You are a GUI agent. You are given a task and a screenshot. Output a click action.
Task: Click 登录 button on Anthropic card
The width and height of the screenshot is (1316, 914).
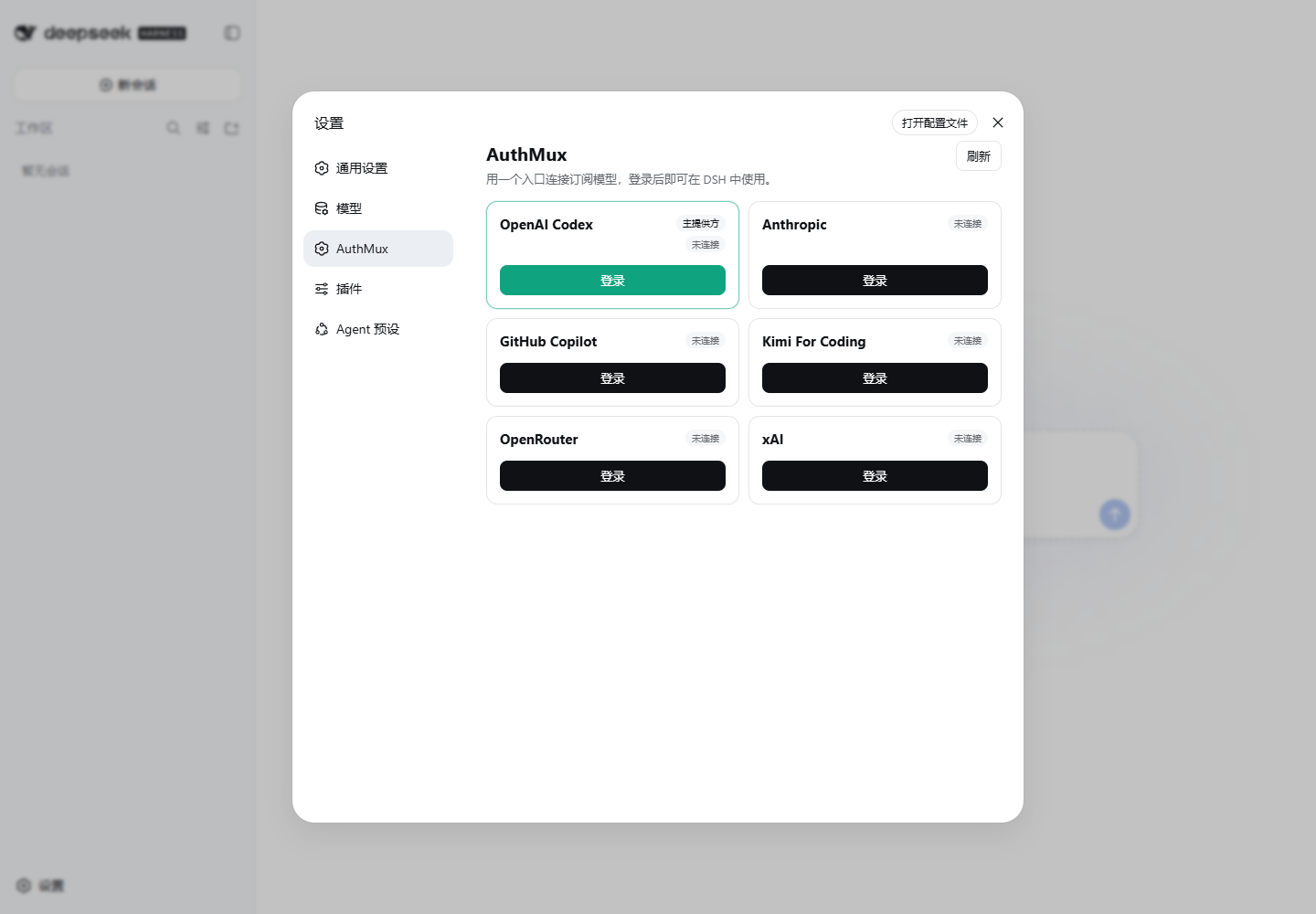875,281
